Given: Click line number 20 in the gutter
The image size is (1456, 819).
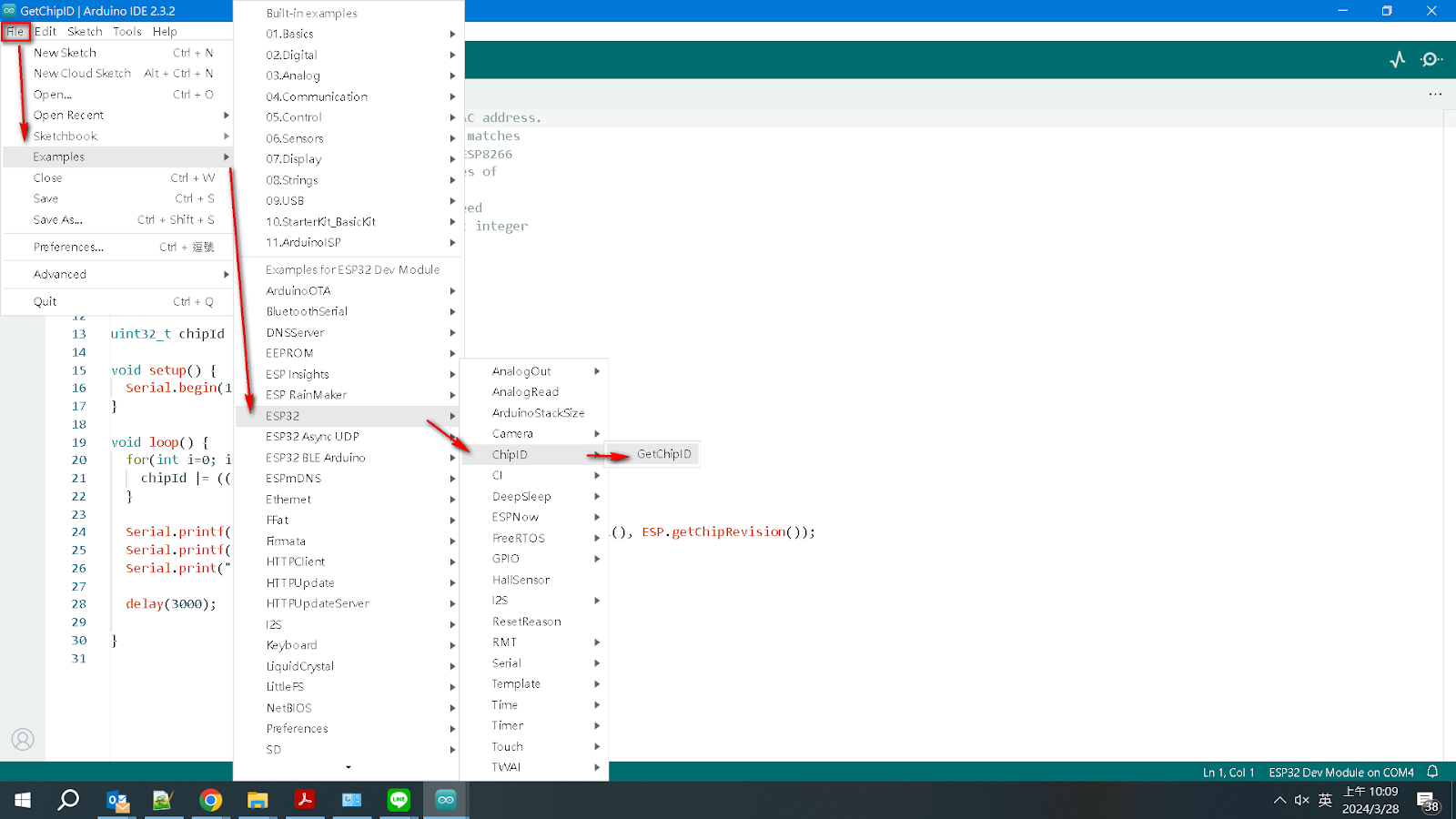Looking at the screenshot, I should [x=79, y=460].
